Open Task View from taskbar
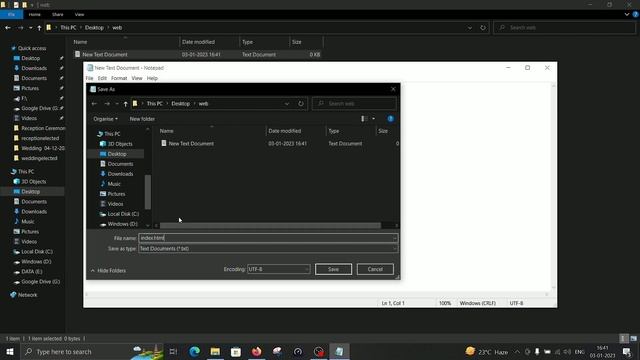 pos(173,351)
